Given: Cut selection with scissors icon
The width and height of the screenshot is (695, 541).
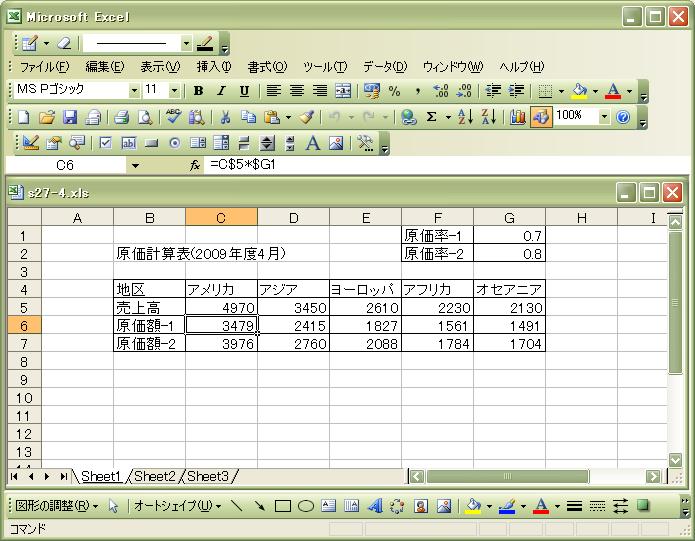Looking at the screenshot, I should click(x=225, y=117).
